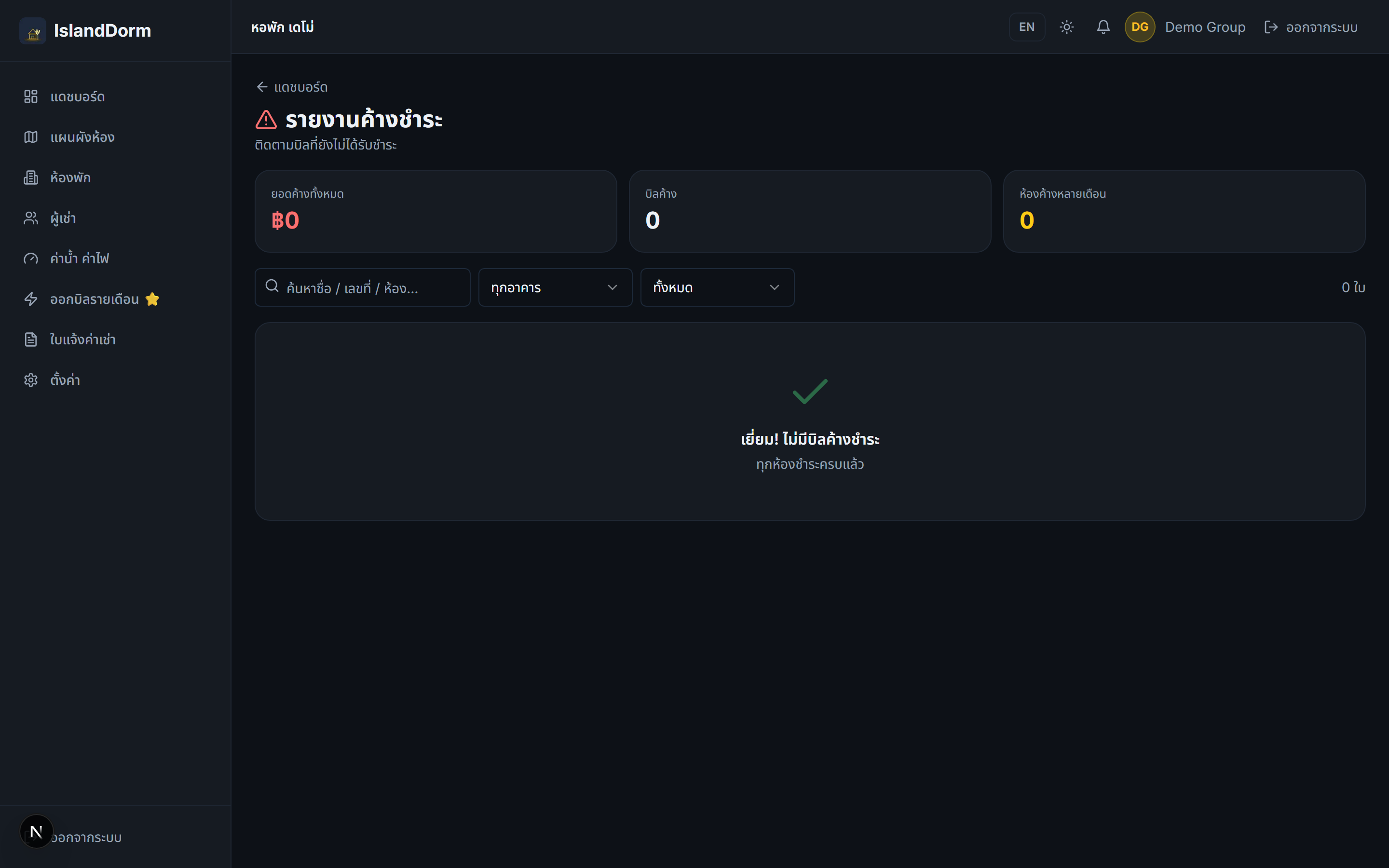Viewport: 1389px width, 868px height.
Task: Click the เยี่ยม! ไม่มีบิลค้างชำระ message
Action: [x=810, y=439]
